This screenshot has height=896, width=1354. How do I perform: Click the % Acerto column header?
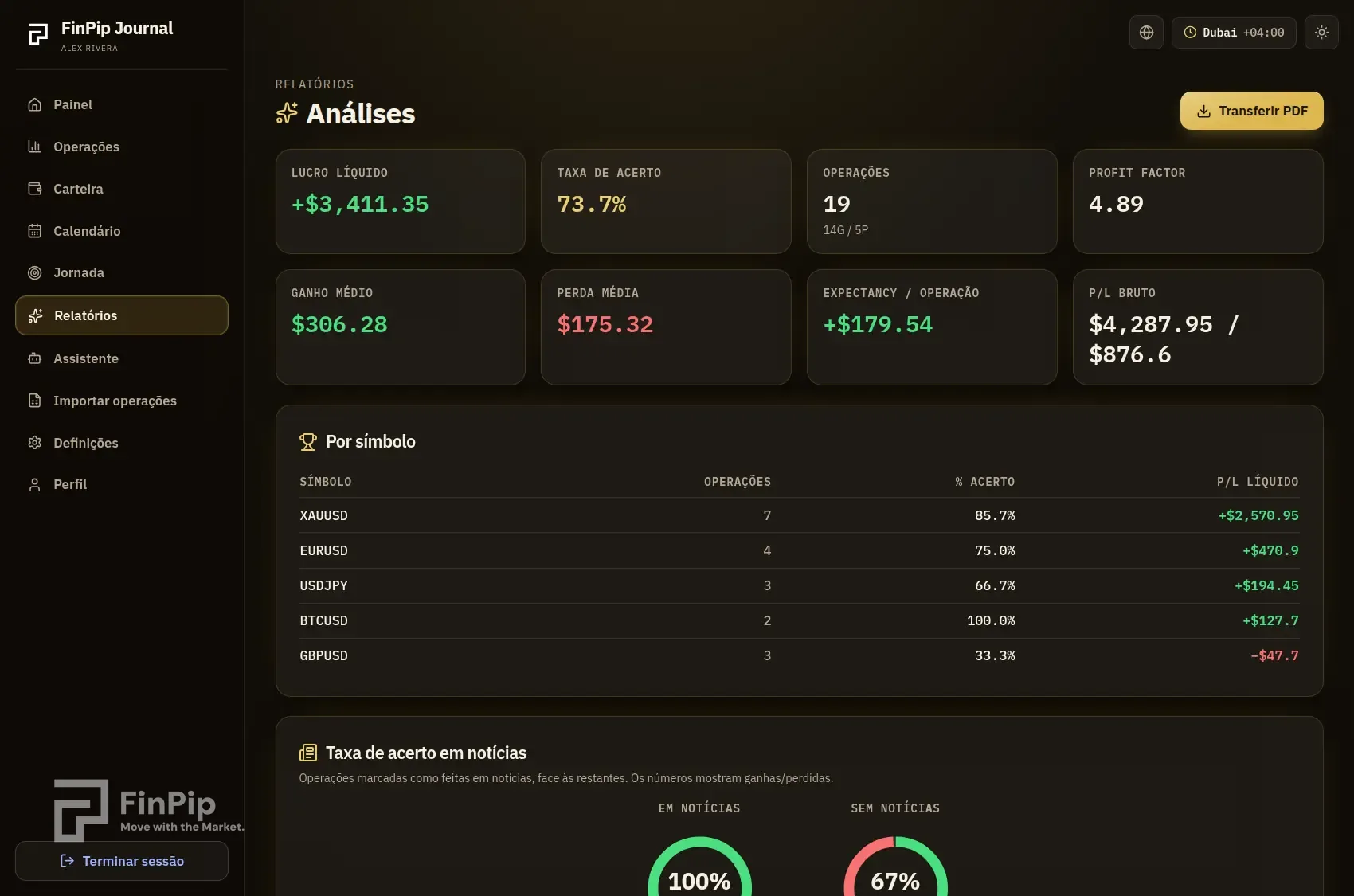[x=985, y=482]
